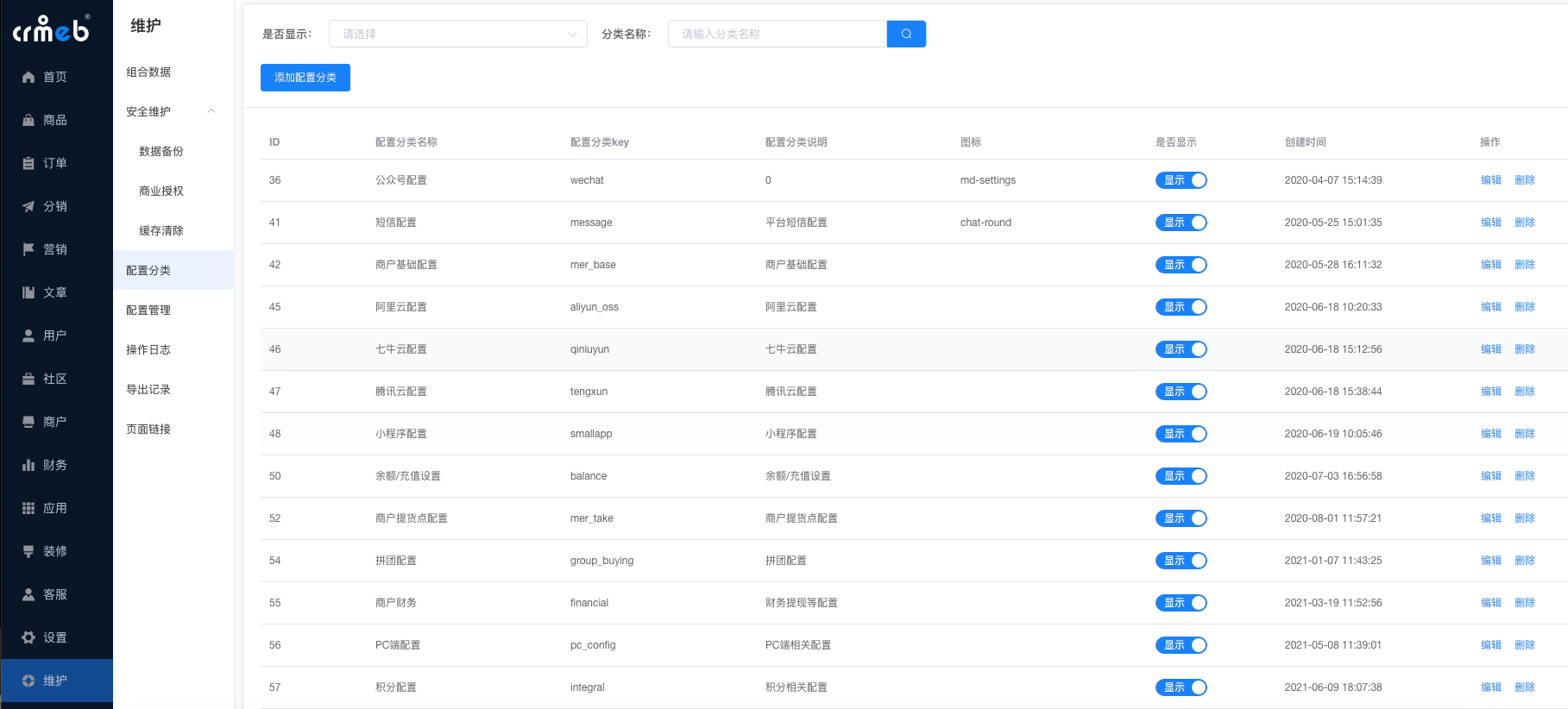Go to the 操作日志 page
The image size is (1568, 709).
[x=148, y=349]
